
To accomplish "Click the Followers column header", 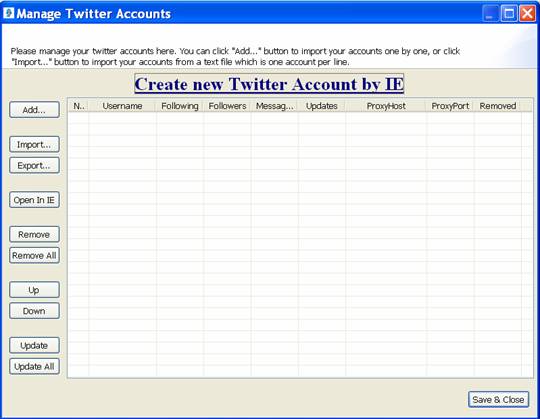I will [x=227, y=106].
